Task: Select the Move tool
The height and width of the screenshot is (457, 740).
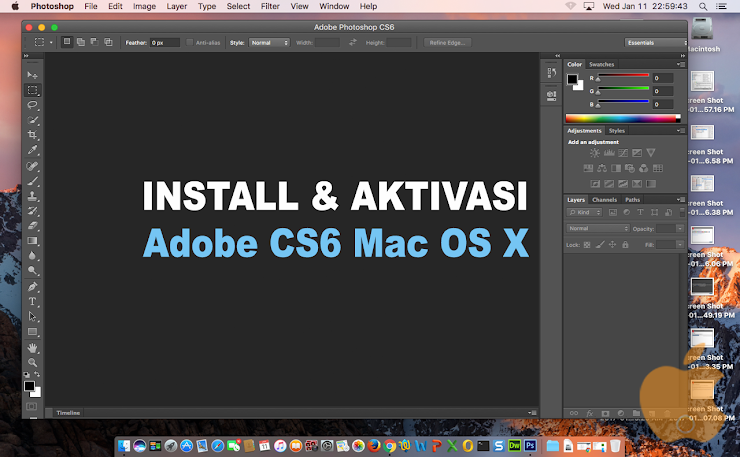Action: click(32, 75)
